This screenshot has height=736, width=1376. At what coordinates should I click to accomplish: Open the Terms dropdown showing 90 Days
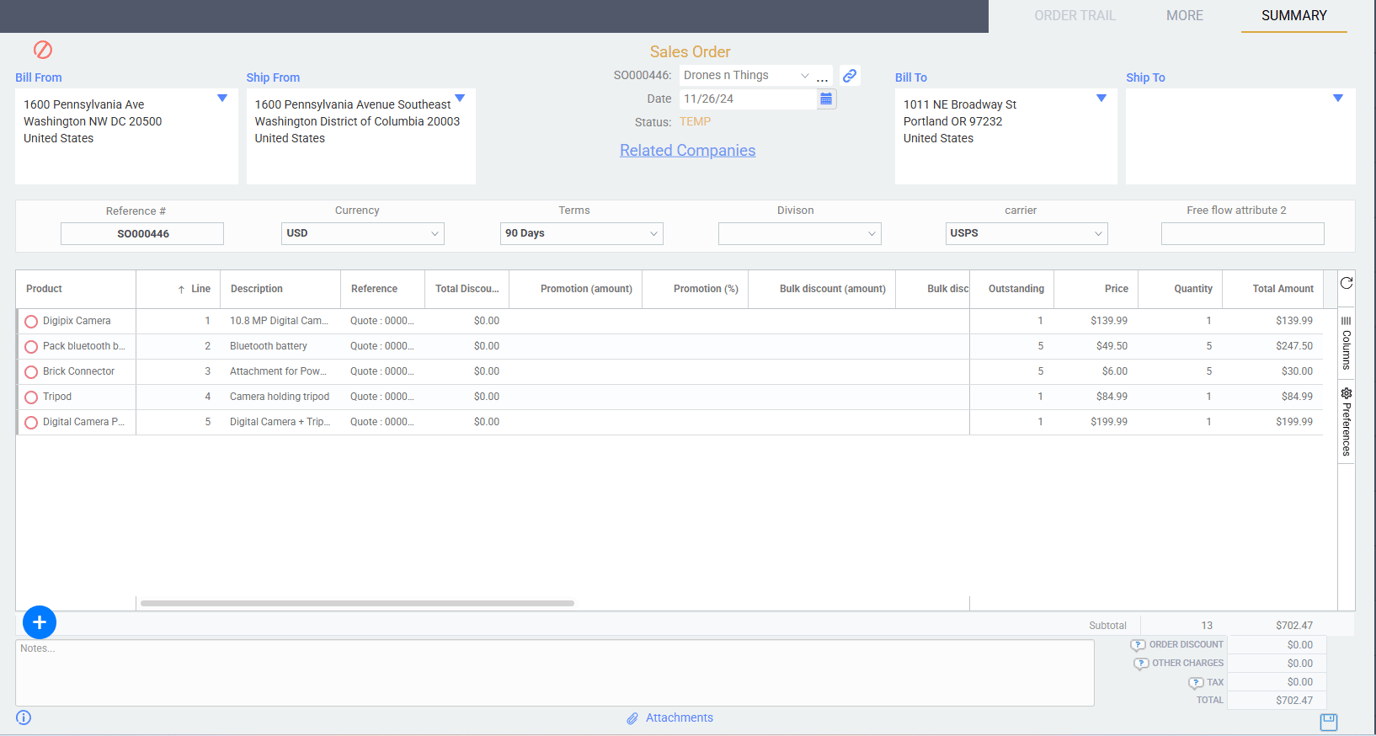581,234
